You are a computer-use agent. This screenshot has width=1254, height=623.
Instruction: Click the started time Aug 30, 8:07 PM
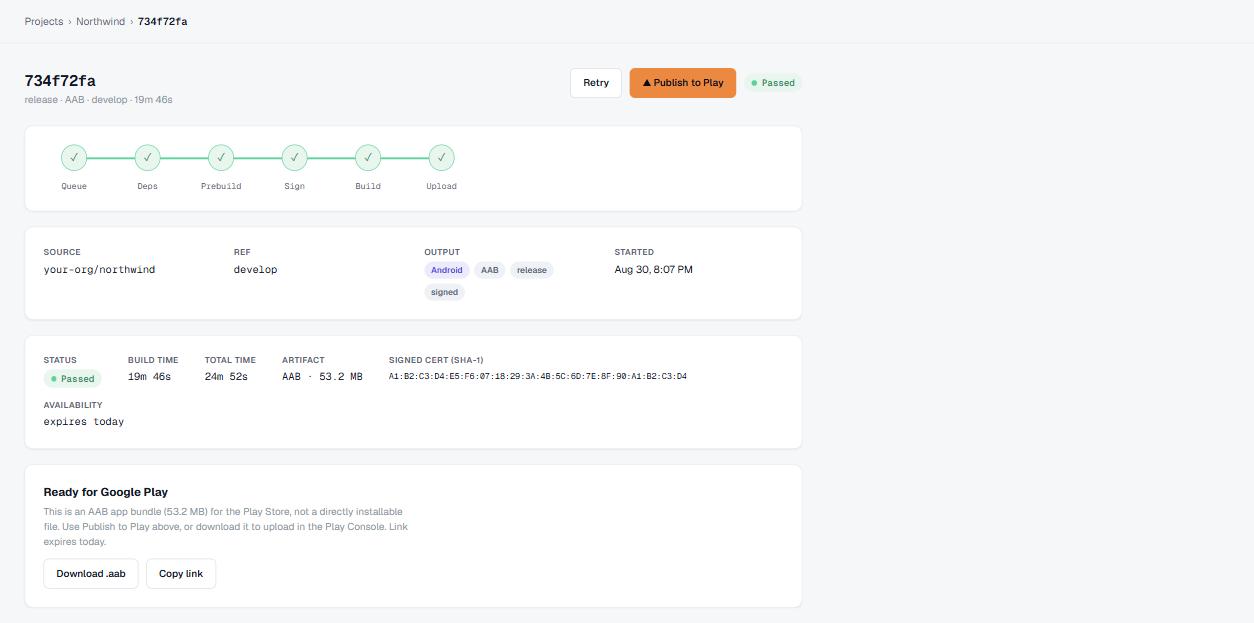(654, 270)
